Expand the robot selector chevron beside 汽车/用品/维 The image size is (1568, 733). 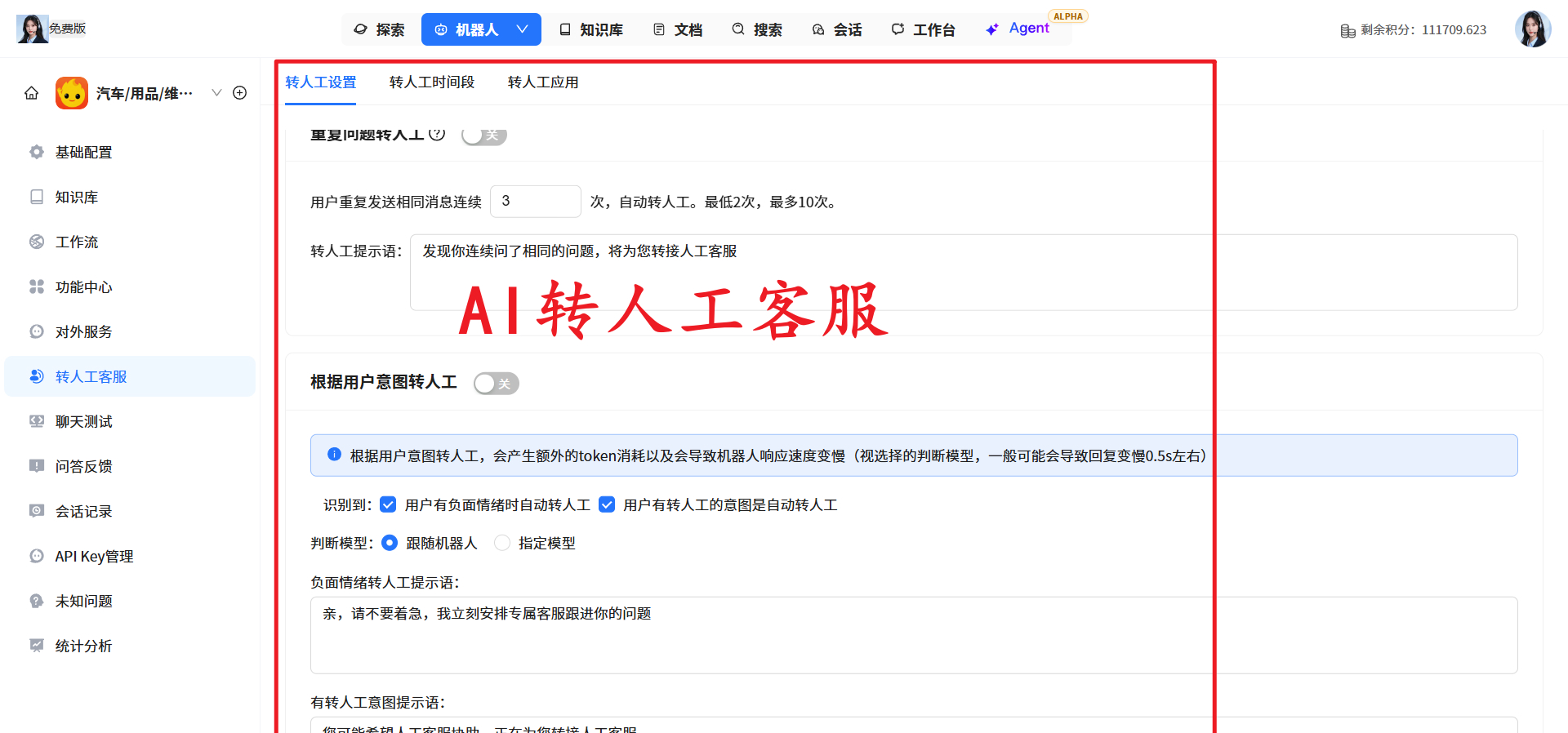[x=216, y=93]
